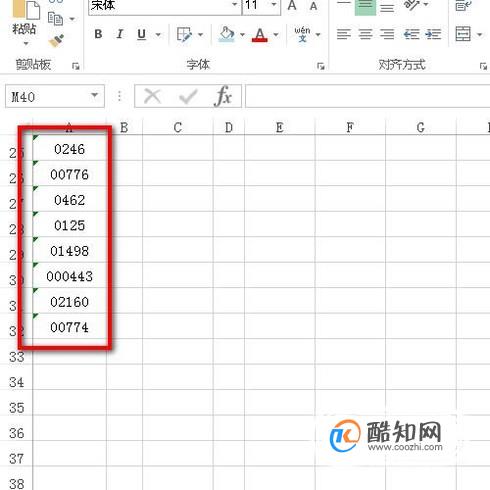Click the red Font Color icon
Viewport: 490px width, 490px height.
[x=260, y=34]
